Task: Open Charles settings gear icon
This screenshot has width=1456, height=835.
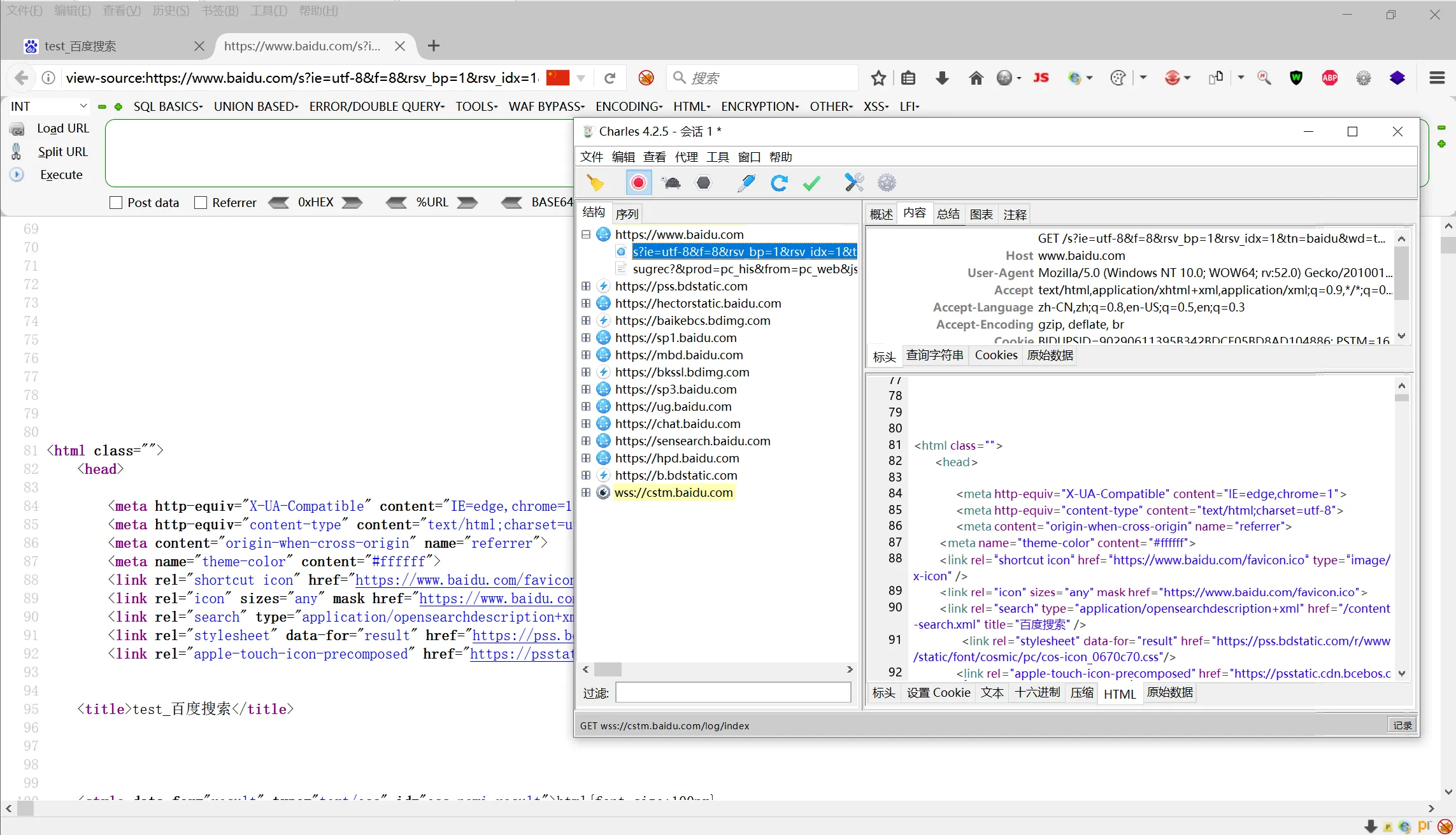Action: tap(887, 183)
